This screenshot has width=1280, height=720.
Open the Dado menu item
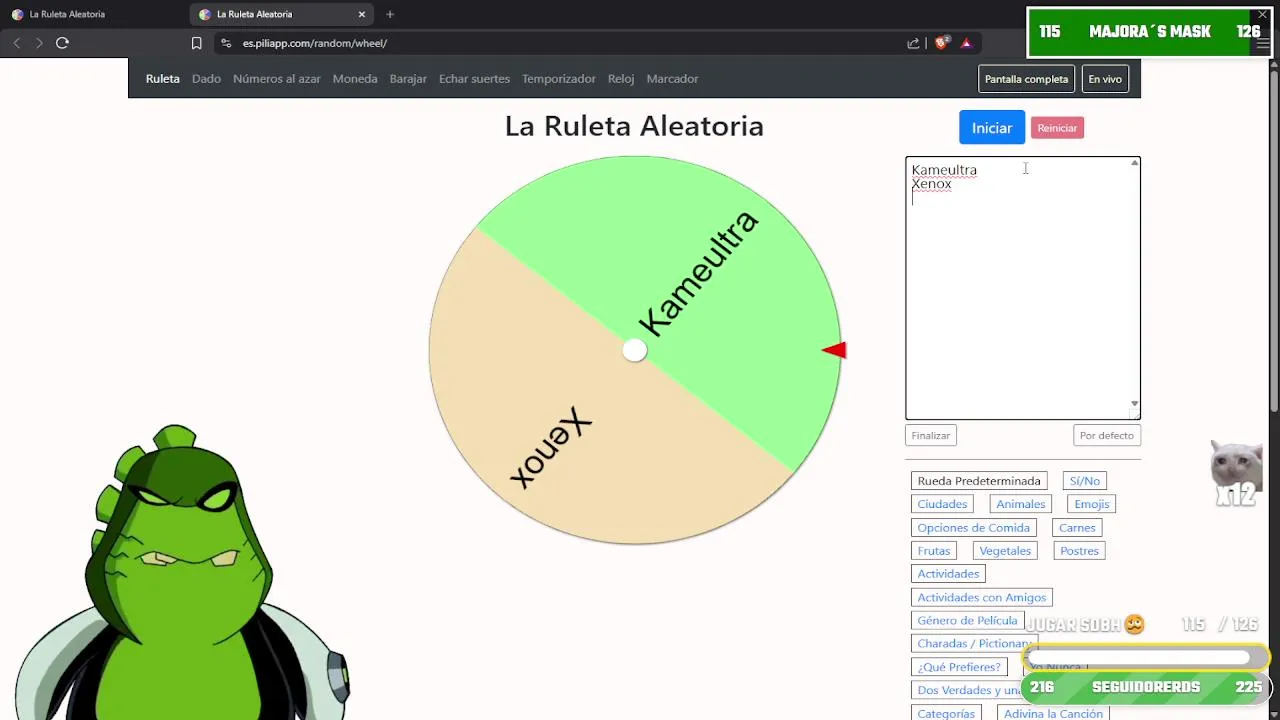(206, 79)
